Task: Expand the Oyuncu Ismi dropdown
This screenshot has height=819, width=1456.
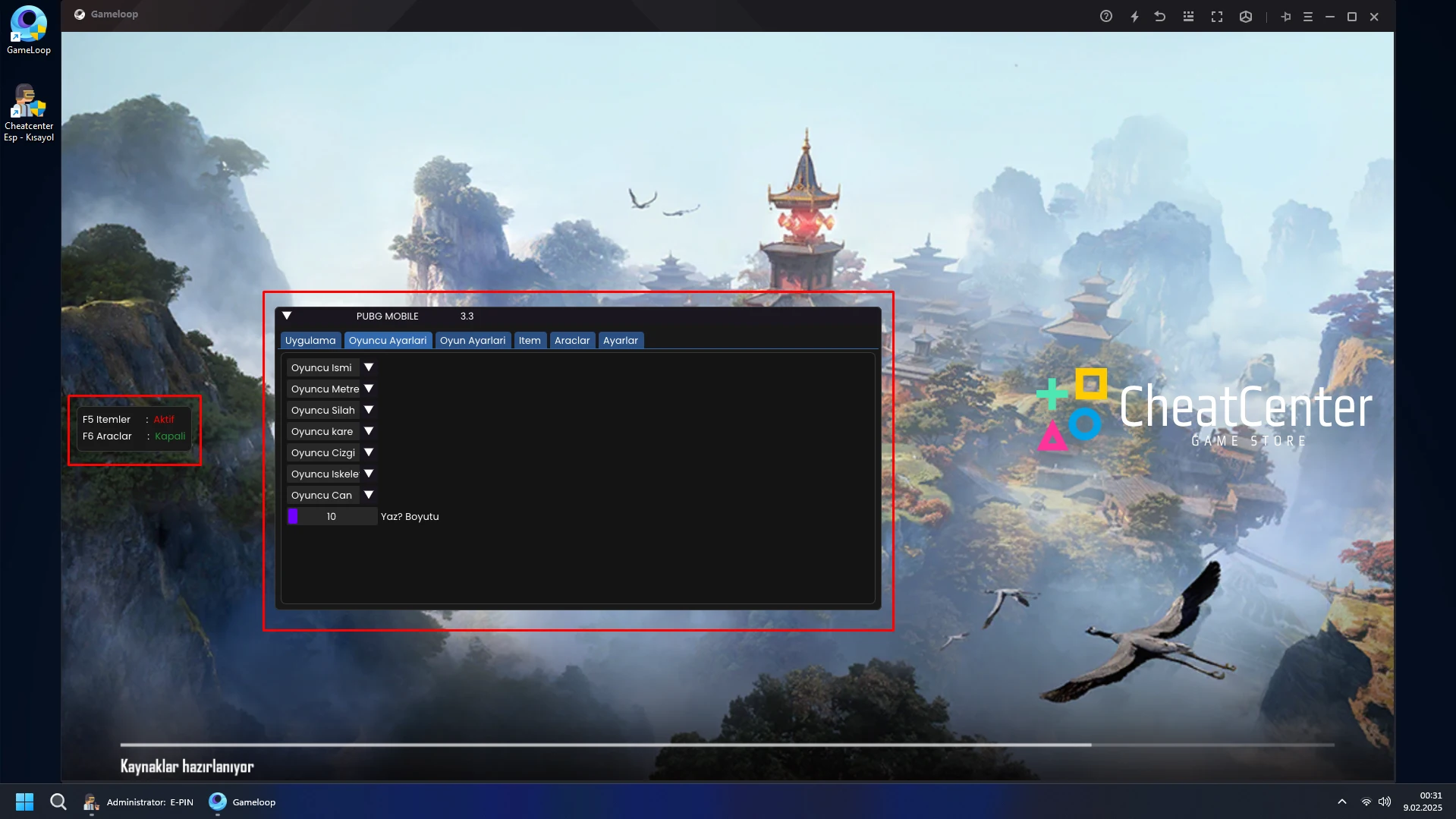Action: 369,367
